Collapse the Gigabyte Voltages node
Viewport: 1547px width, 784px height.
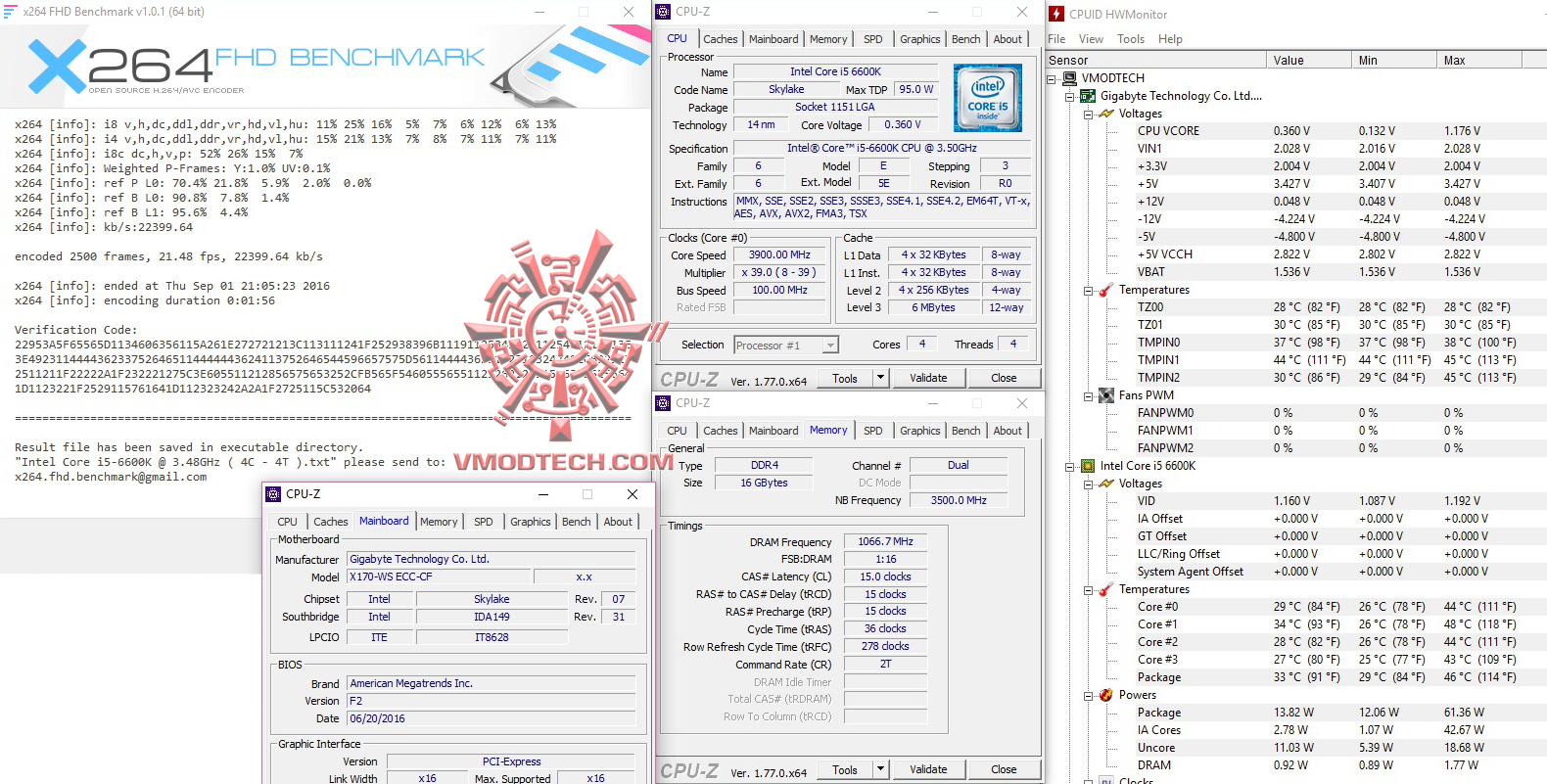[1088, 115]
